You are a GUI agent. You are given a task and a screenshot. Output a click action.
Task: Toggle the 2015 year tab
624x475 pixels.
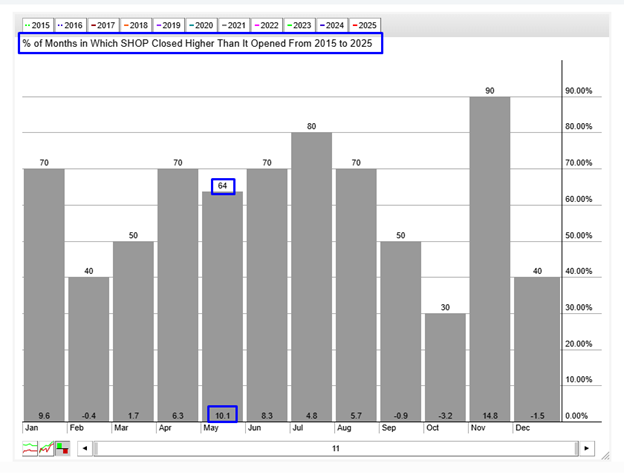pos(38,25)
